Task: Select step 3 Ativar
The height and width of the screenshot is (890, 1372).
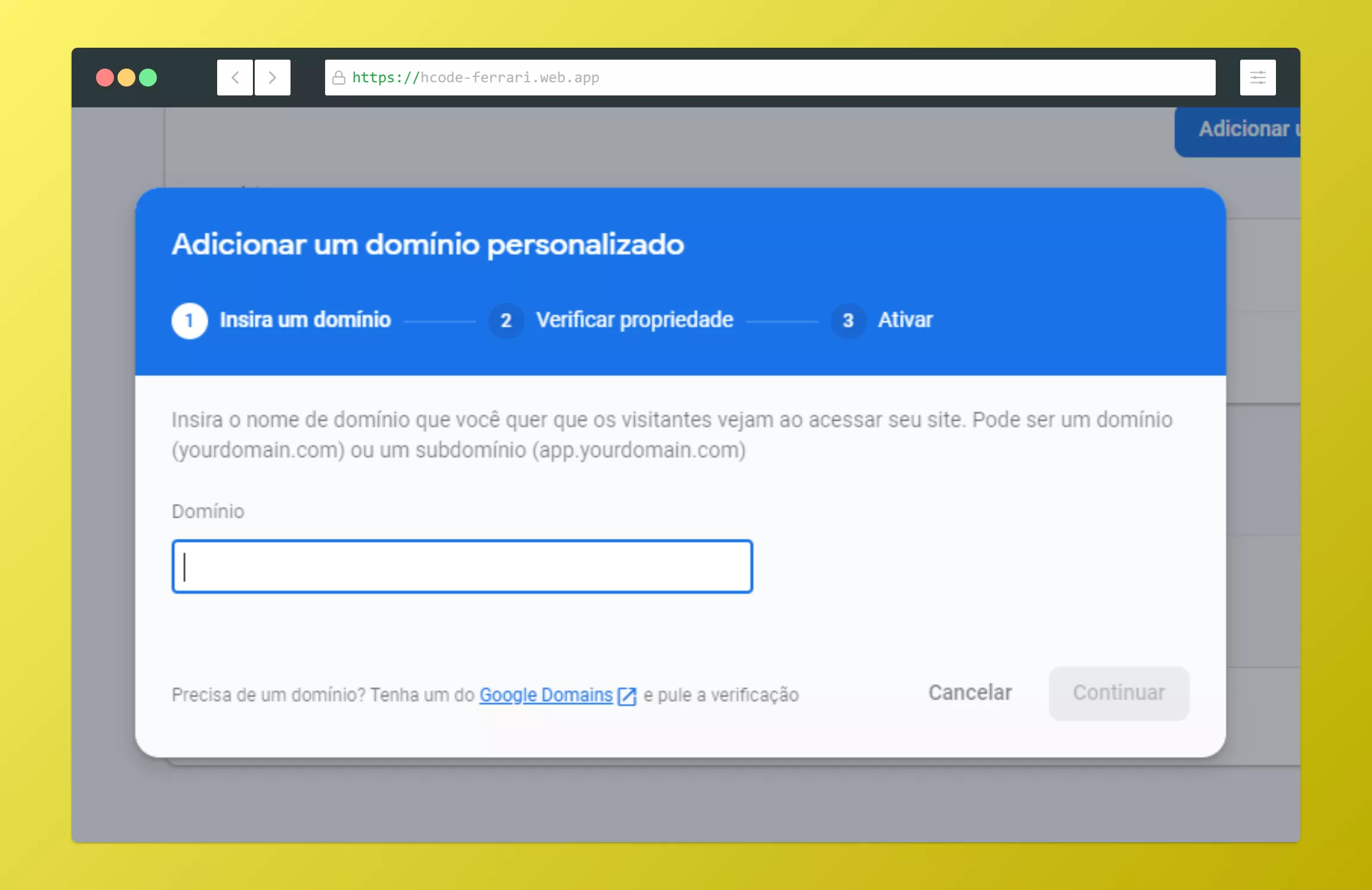Action: tap(882, 320)
